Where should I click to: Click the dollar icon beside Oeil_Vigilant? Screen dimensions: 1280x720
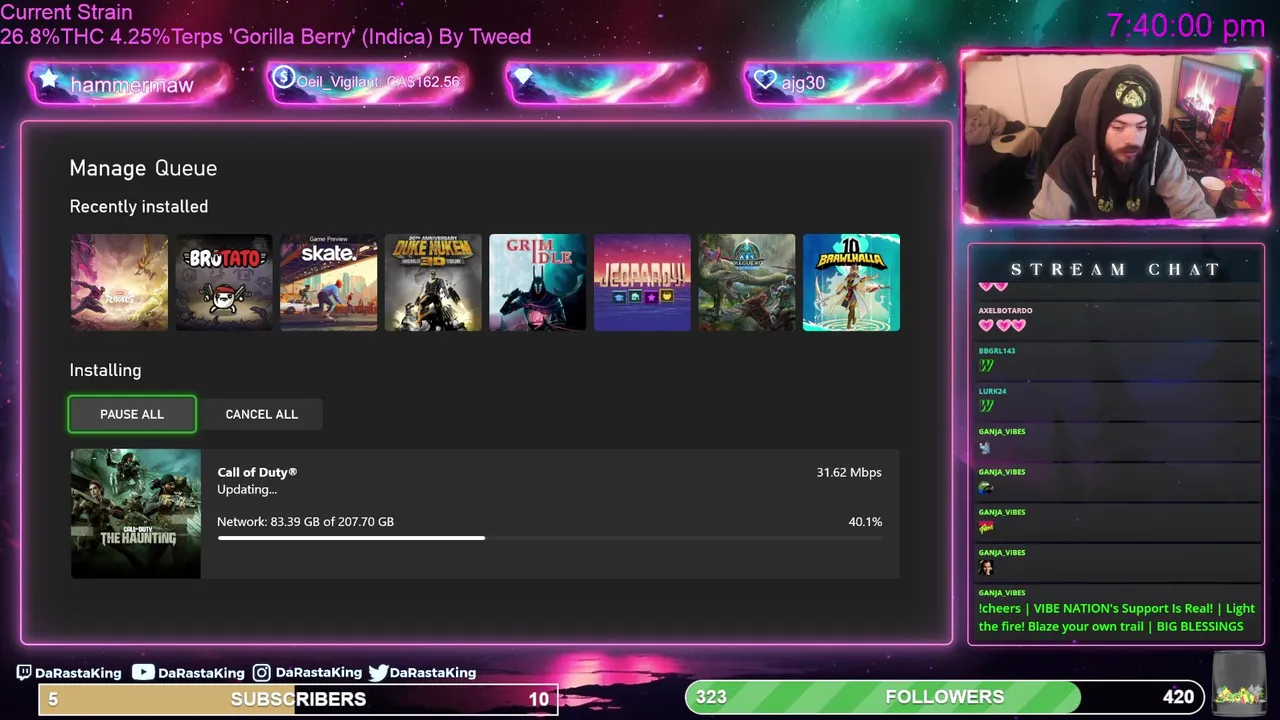coord(283,78)
